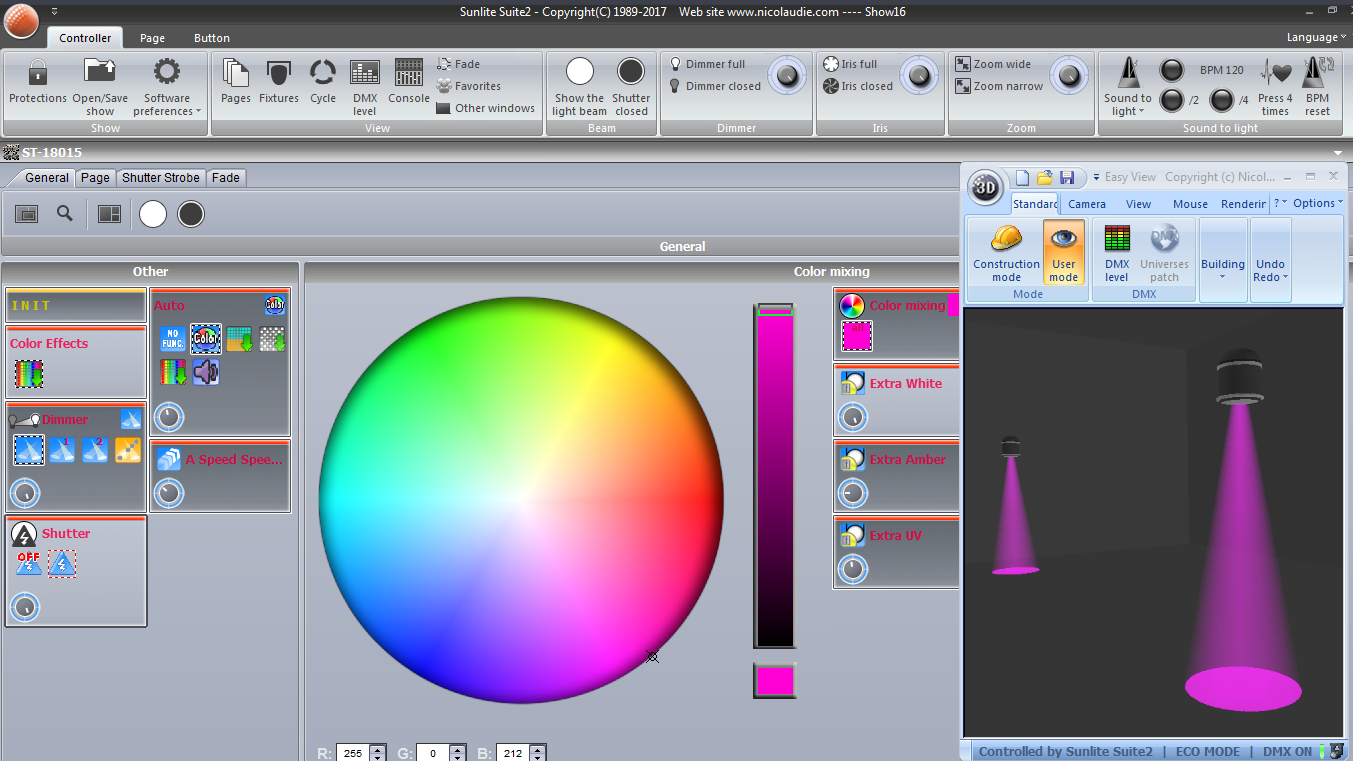Click the INIT button in Other panel

click(75, 305)
